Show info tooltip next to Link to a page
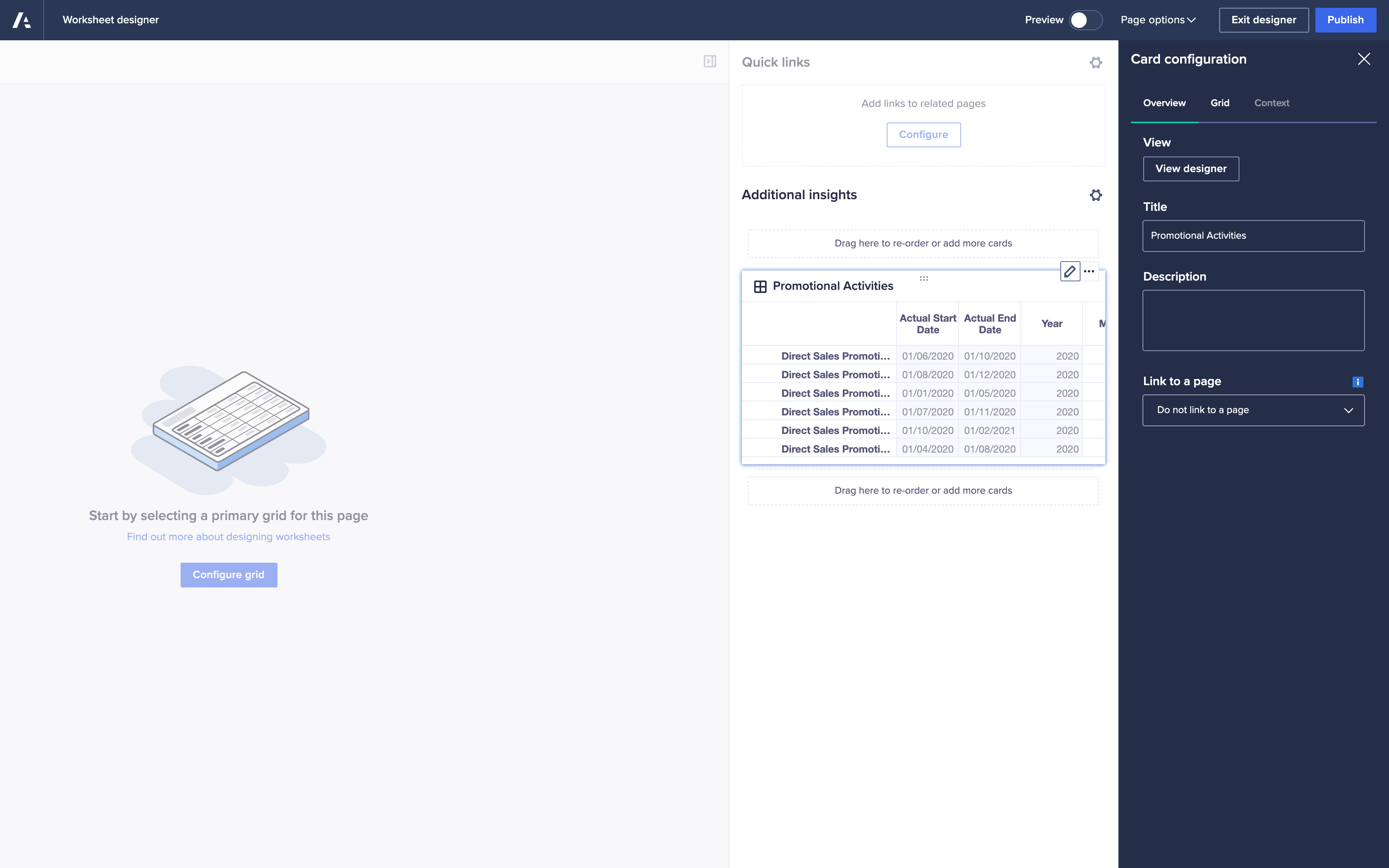 (1358, 381)
